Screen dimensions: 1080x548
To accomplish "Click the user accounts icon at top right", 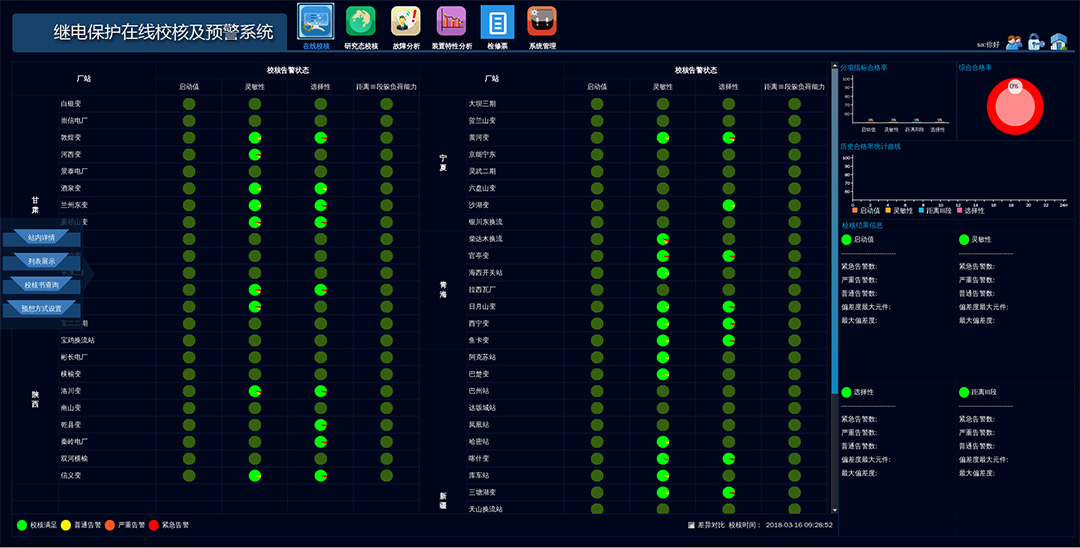I will click(1014, 42).
